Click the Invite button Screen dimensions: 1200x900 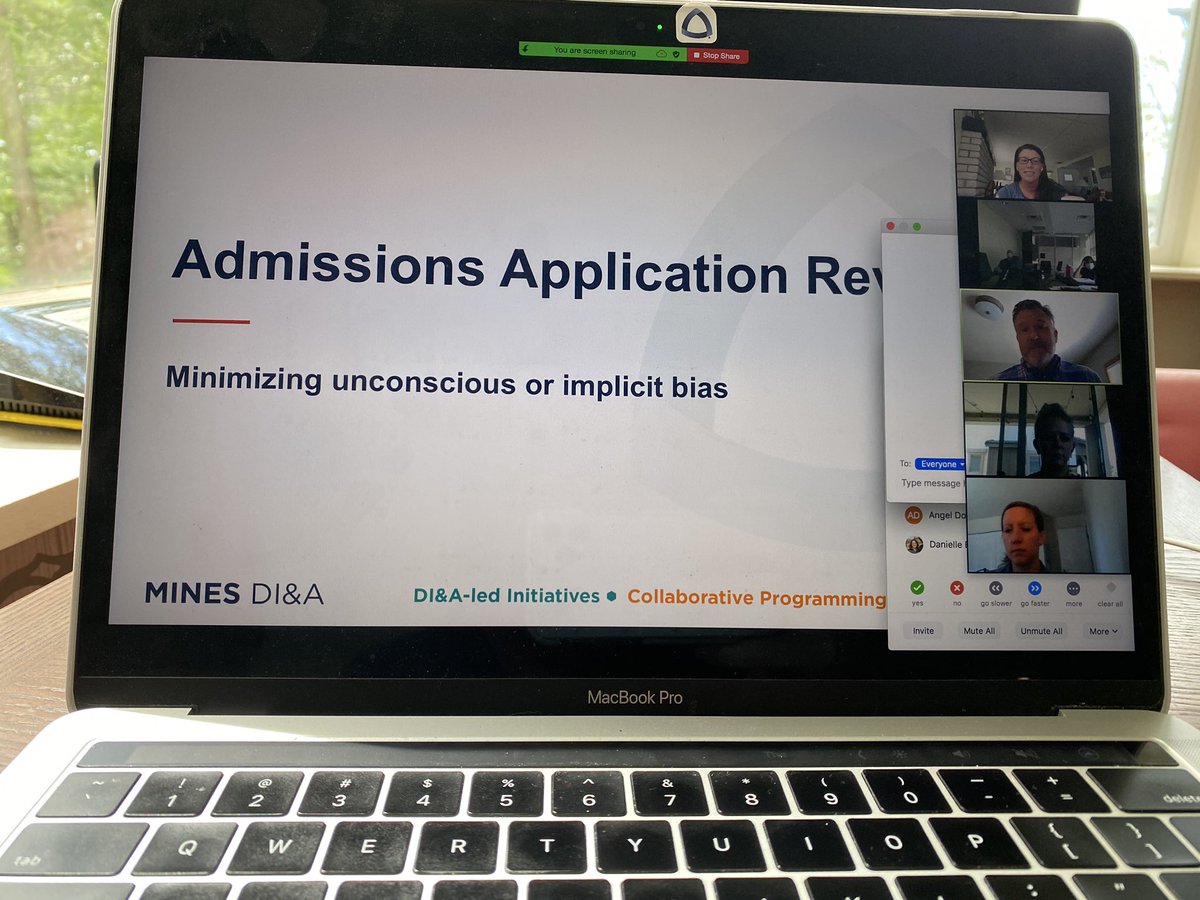point(923,631)
